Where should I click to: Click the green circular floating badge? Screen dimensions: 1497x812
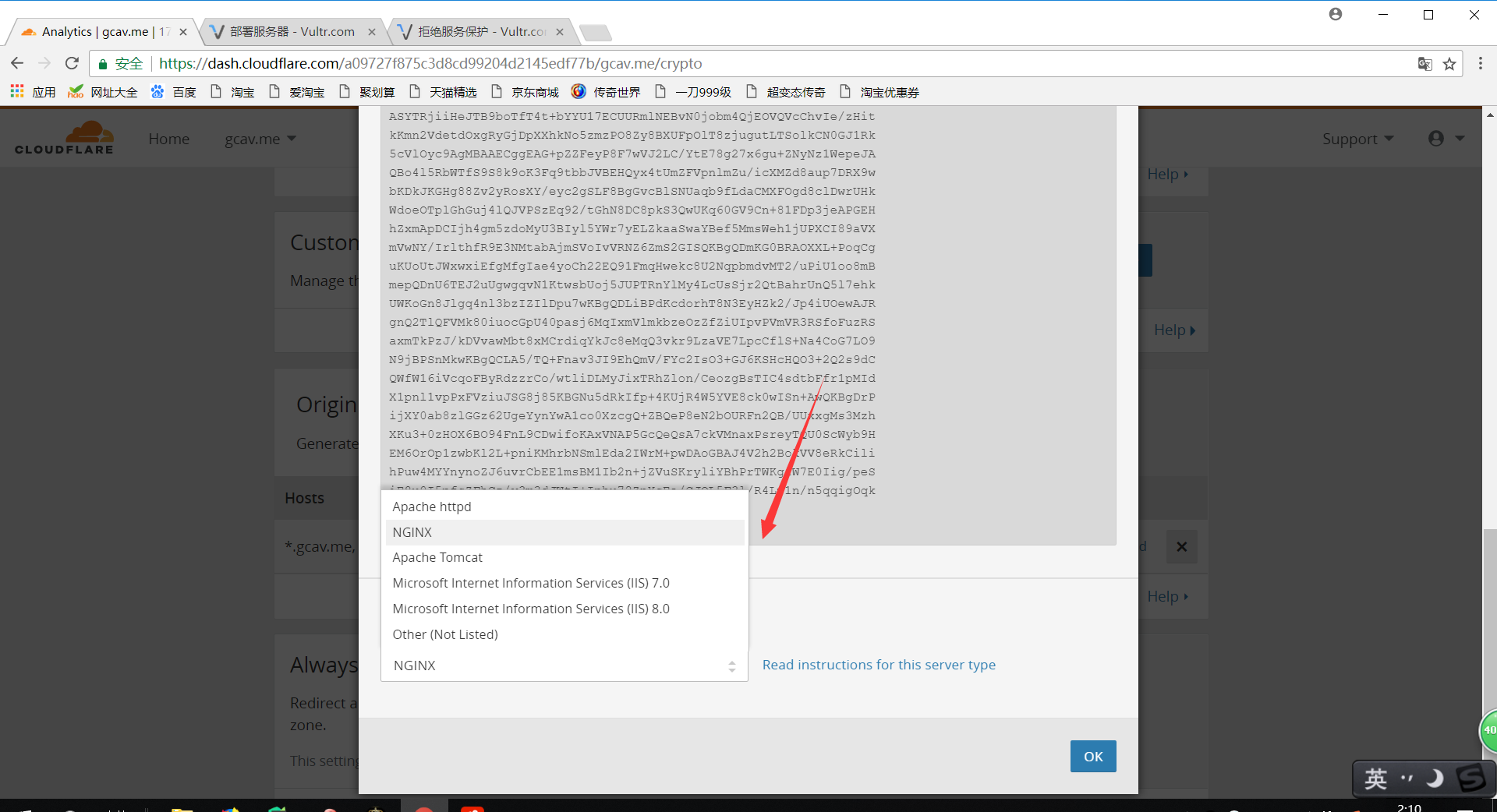click(1488, 730)
